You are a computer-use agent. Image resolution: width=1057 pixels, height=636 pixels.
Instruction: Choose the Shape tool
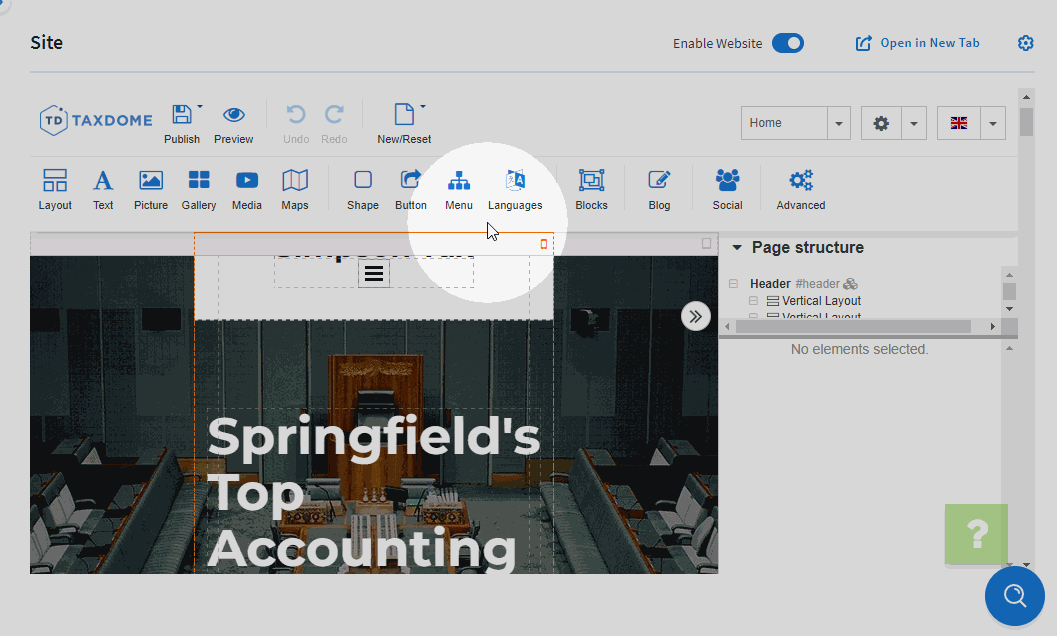click(x=363, y=188)
